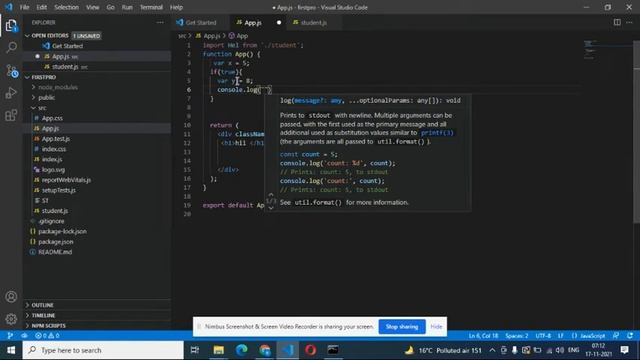The width and height of the screenshot is (640, 360).
Task: Open terminal app on taskbar
Action: pos(333,350)
